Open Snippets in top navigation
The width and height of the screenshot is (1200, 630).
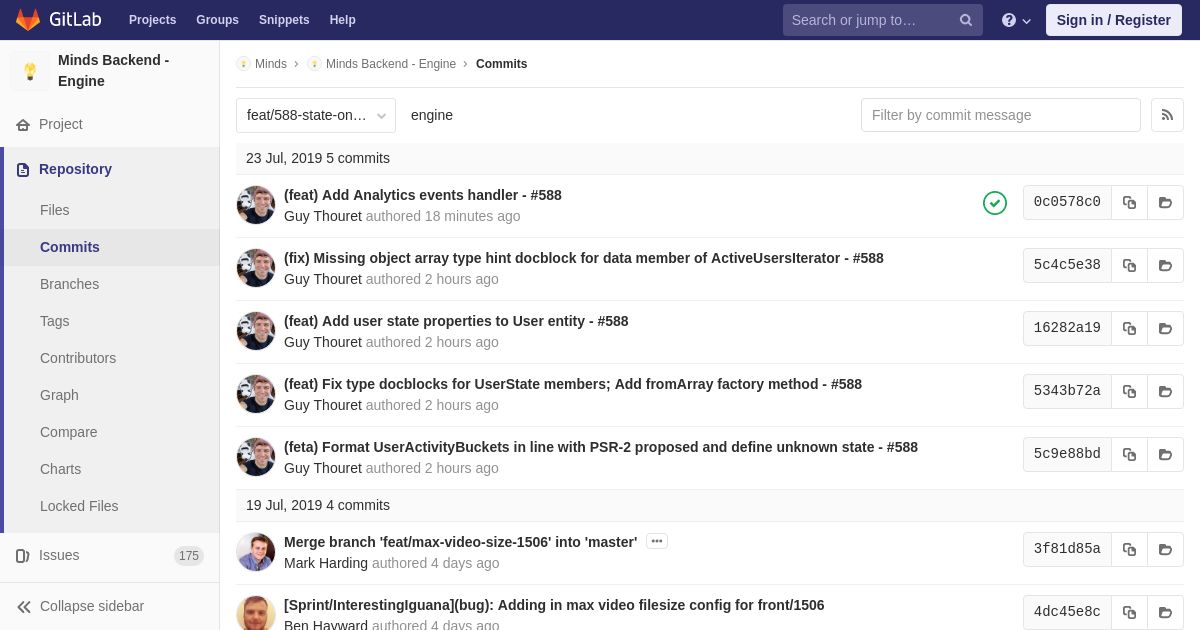(284, 20)
